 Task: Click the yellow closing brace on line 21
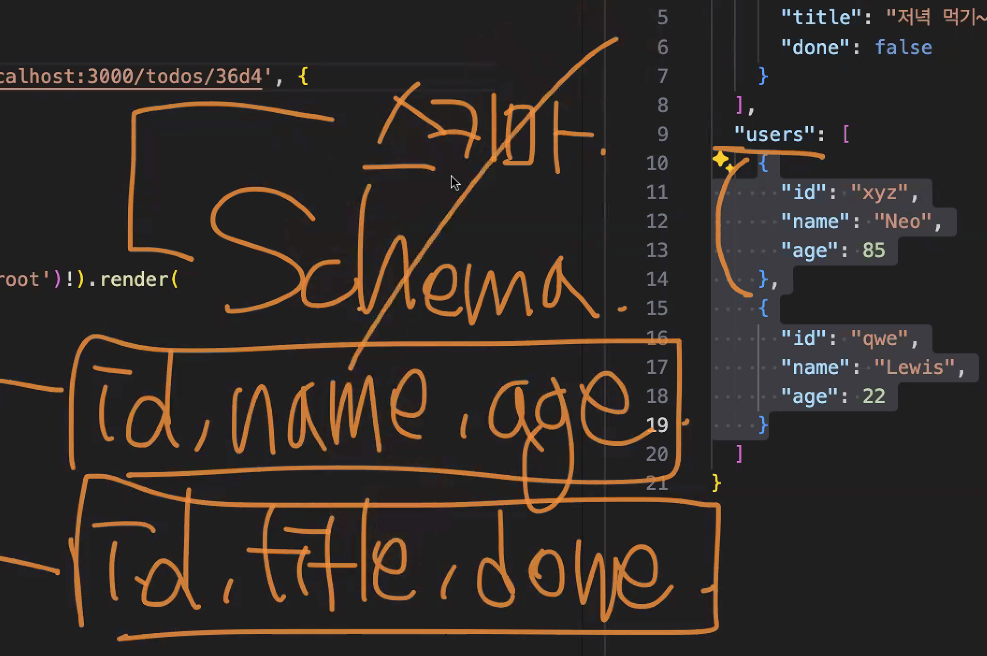coord(716,483)
